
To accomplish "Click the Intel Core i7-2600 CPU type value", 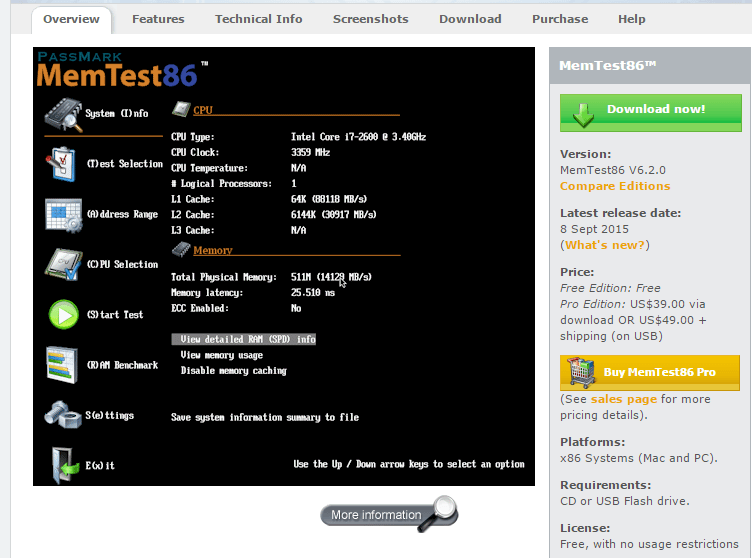I will tap(358, 137).
